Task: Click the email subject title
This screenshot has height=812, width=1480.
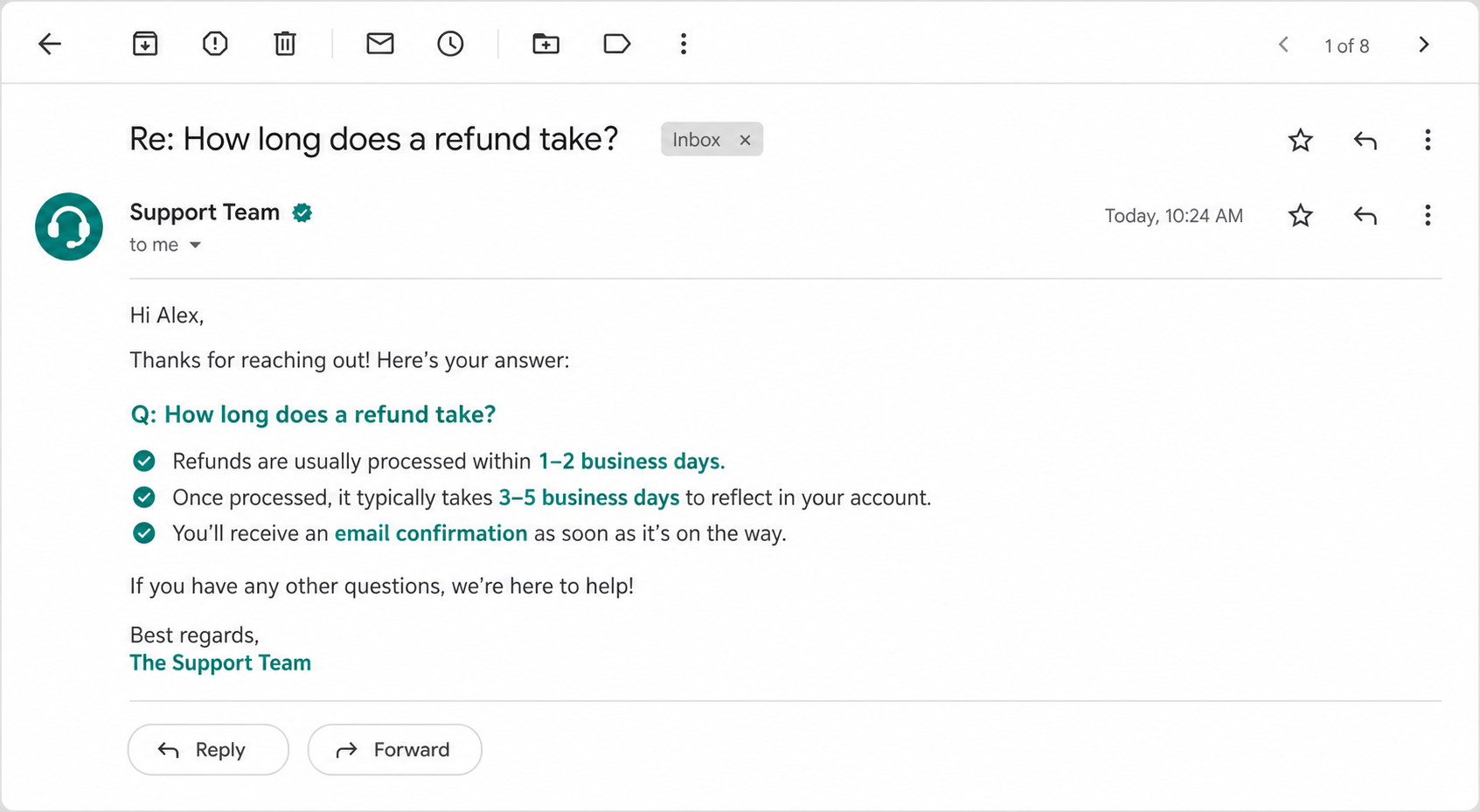Action: (x=373, y=139)
